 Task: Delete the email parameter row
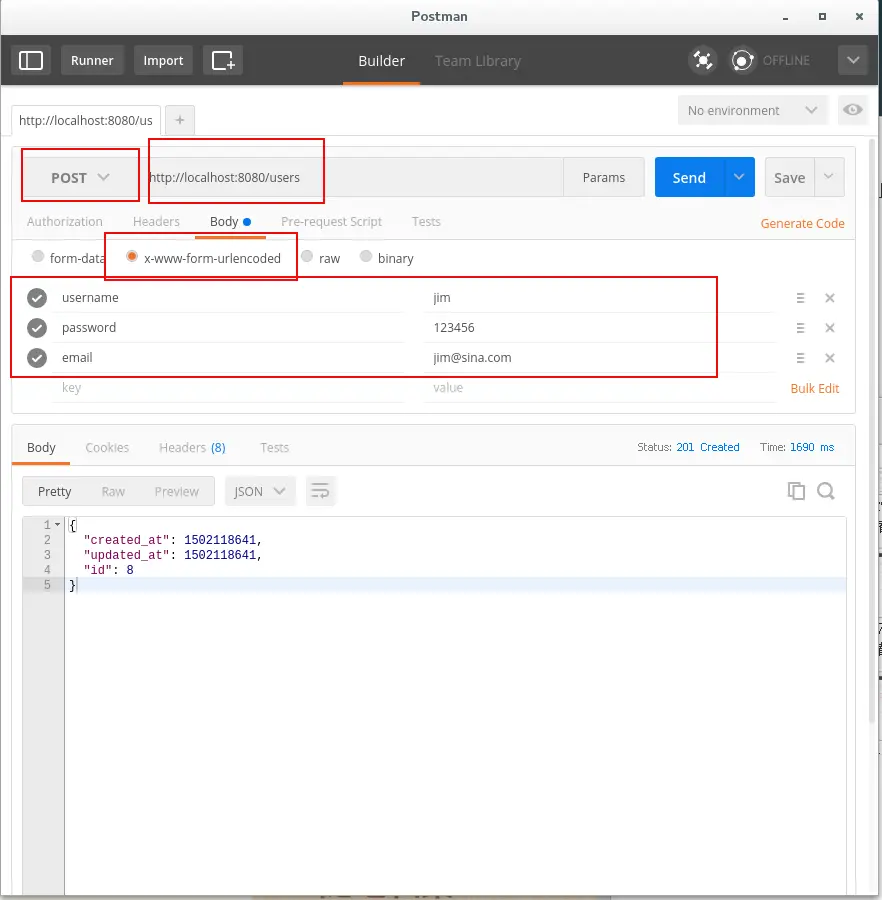click(829, 358)
